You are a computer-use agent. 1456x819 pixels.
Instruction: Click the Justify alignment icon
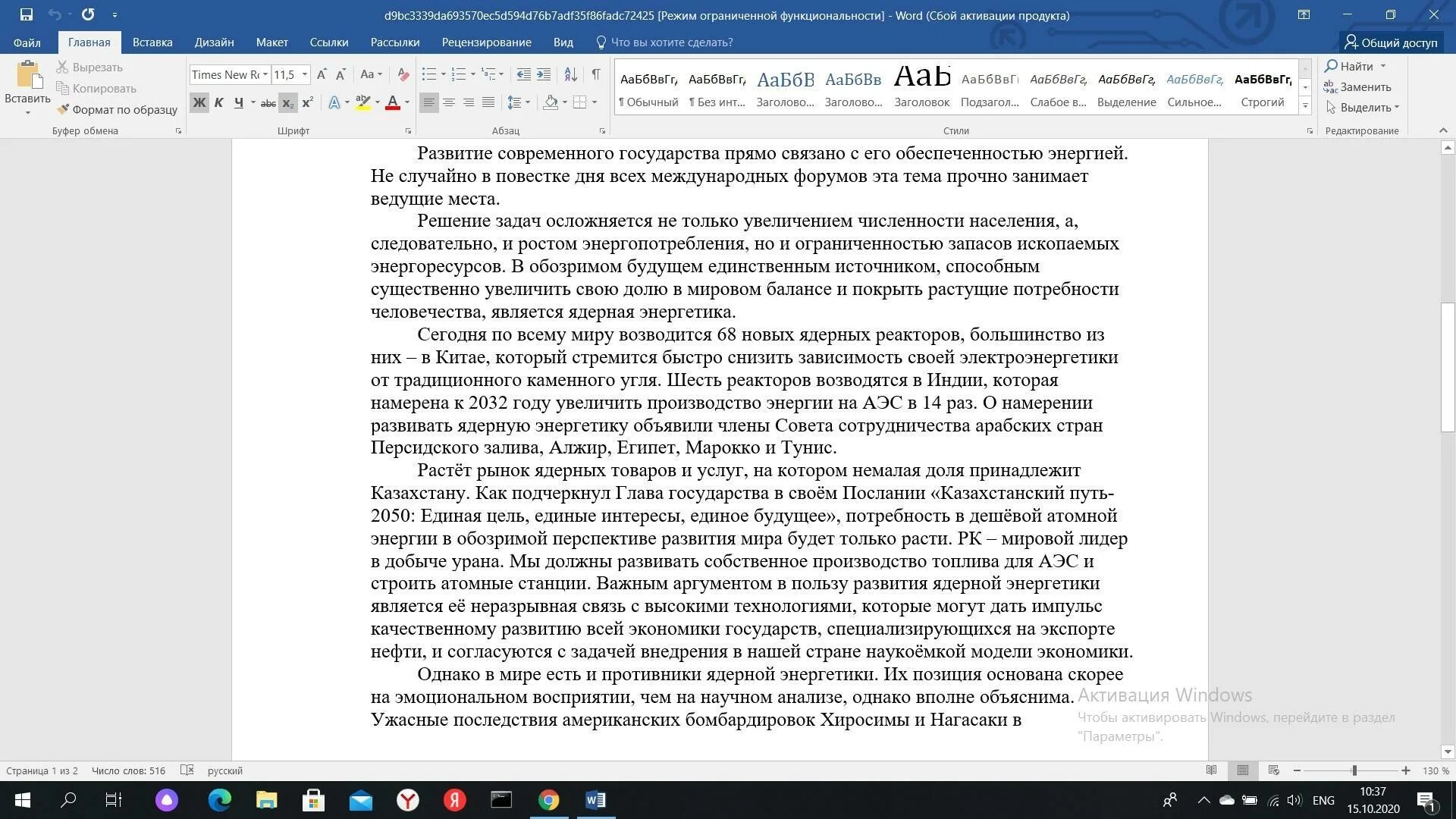[488, 102]
